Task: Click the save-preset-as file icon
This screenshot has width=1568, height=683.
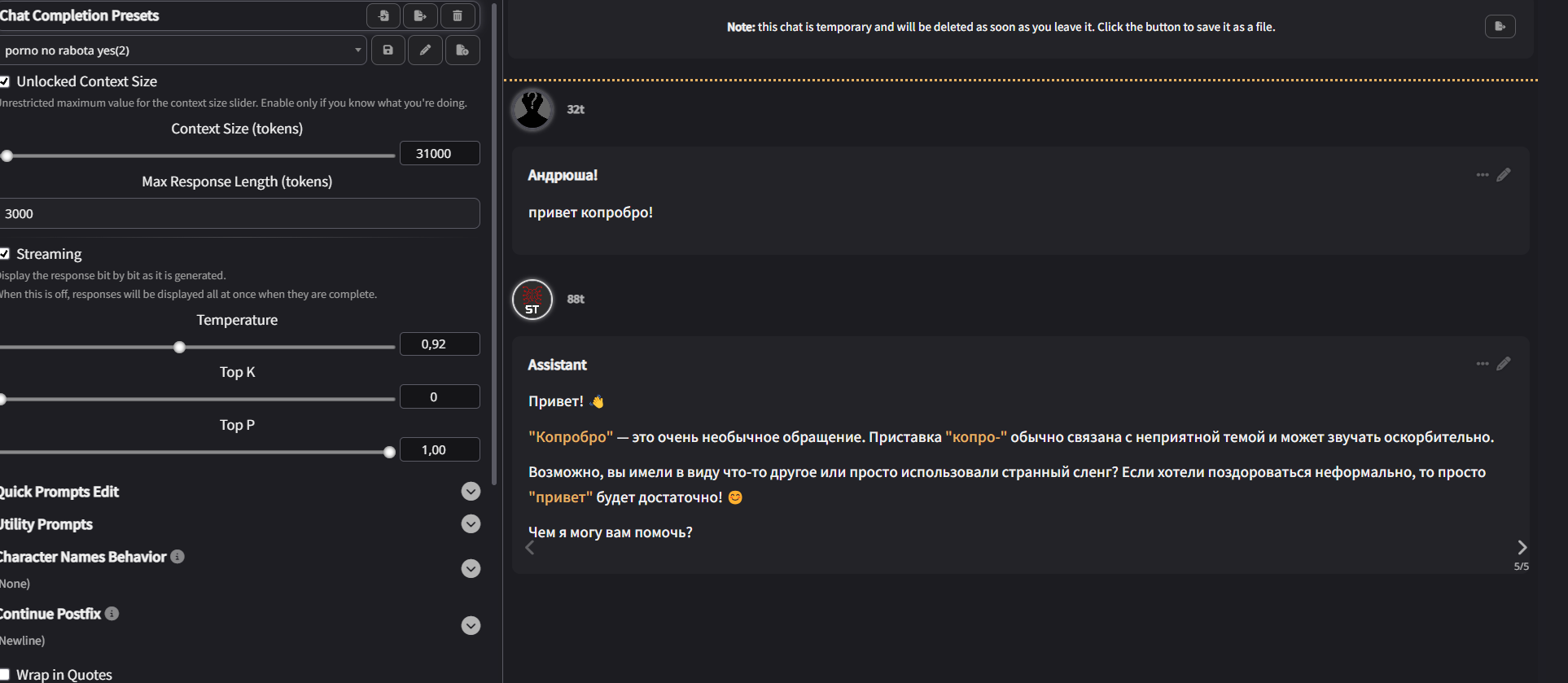Action: [462, 50]
